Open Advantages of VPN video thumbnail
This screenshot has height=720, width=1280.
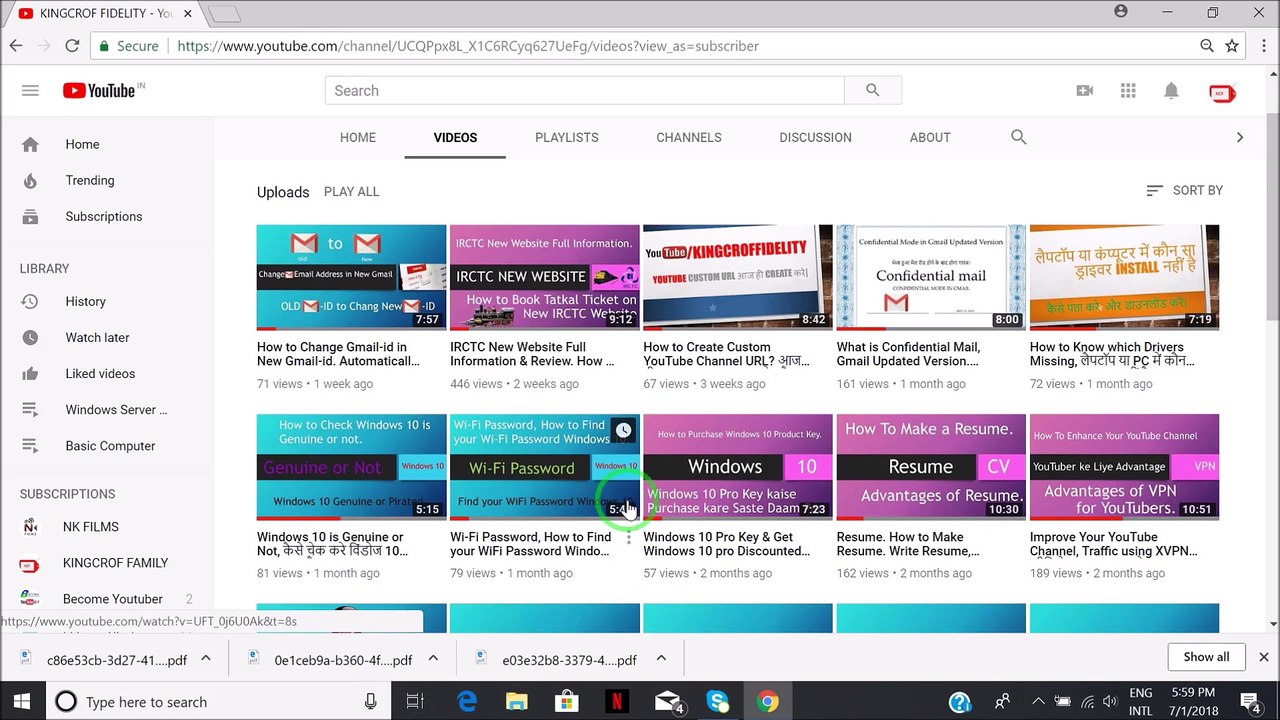tap(1124, 467)
